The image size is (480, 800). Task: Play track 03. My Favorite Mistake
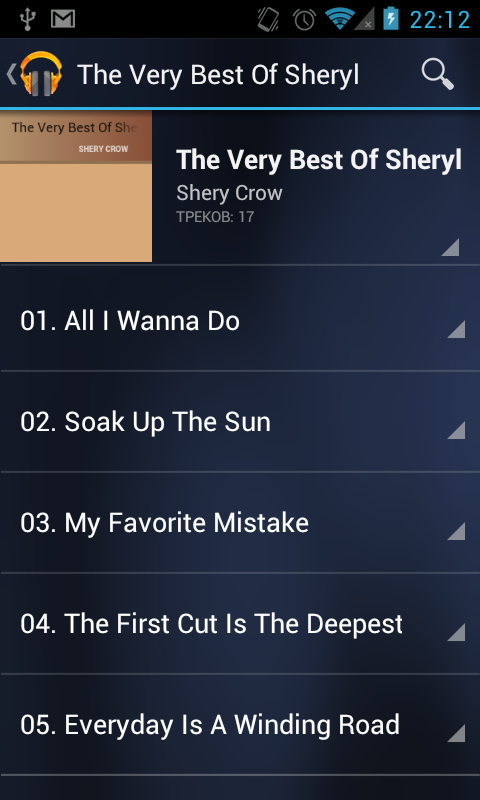click(x=240, y=523)
